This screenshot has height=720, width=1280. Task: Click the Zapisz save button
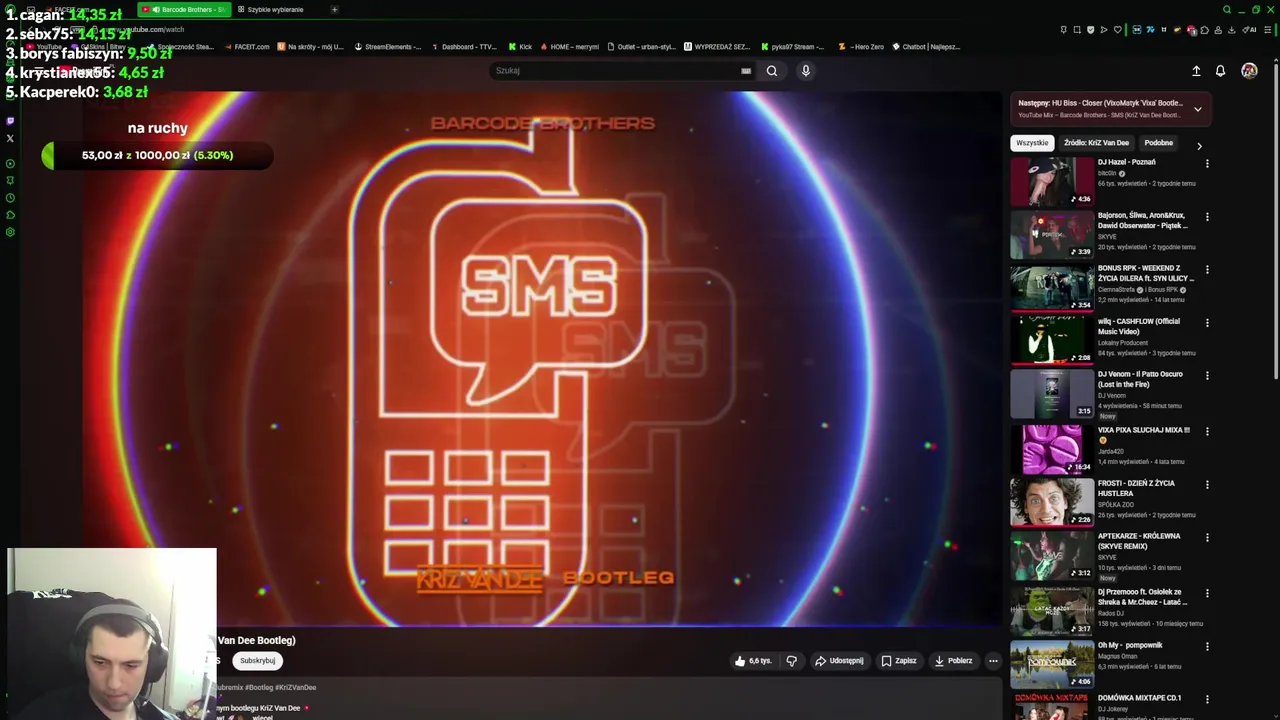coord(898,661)
